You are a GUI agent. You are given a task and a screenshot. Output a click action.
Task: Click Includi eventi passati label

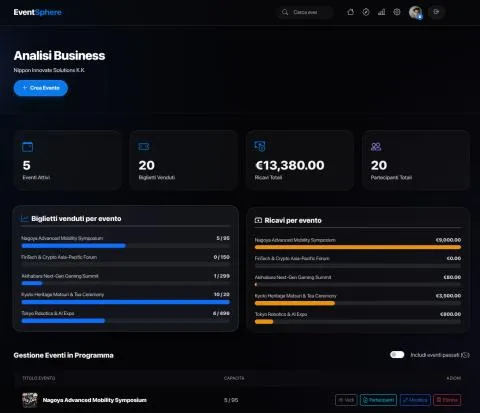(435, 355)
